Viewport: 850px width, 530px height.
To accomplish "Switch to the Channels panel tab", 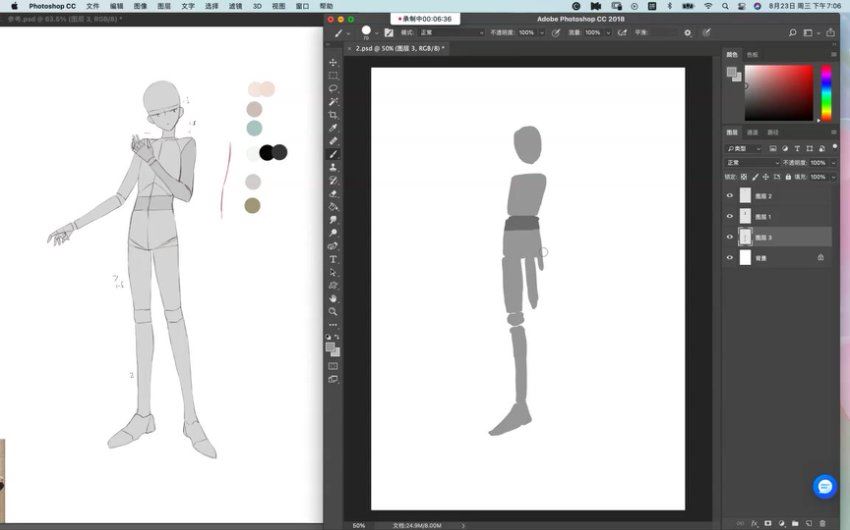I will point(752,132).
